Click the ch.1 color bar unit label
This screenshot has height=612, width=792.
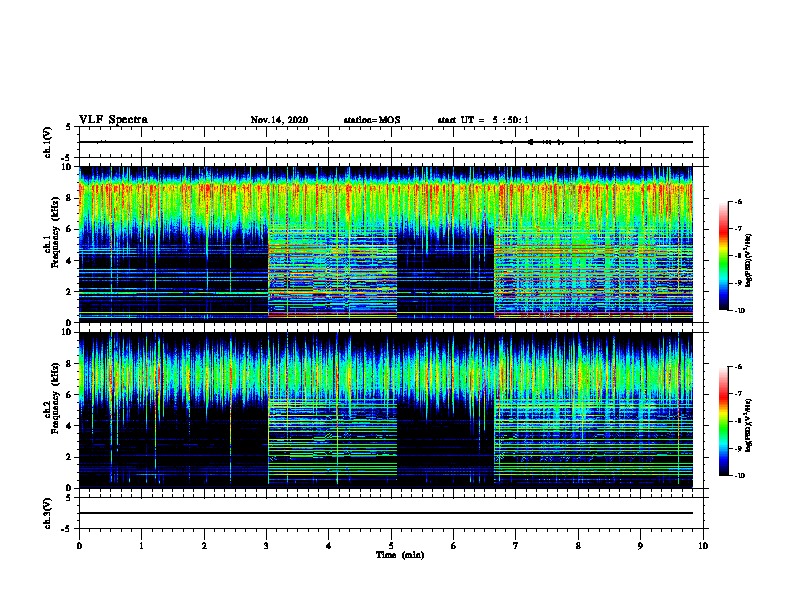(x=749, y=260)
